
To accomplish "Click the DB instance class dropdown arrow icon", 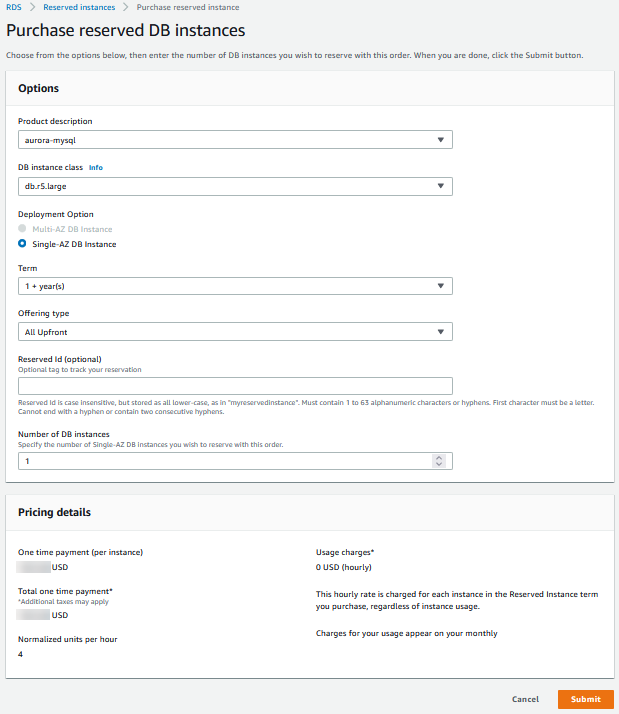I will [x=441, y=186].
